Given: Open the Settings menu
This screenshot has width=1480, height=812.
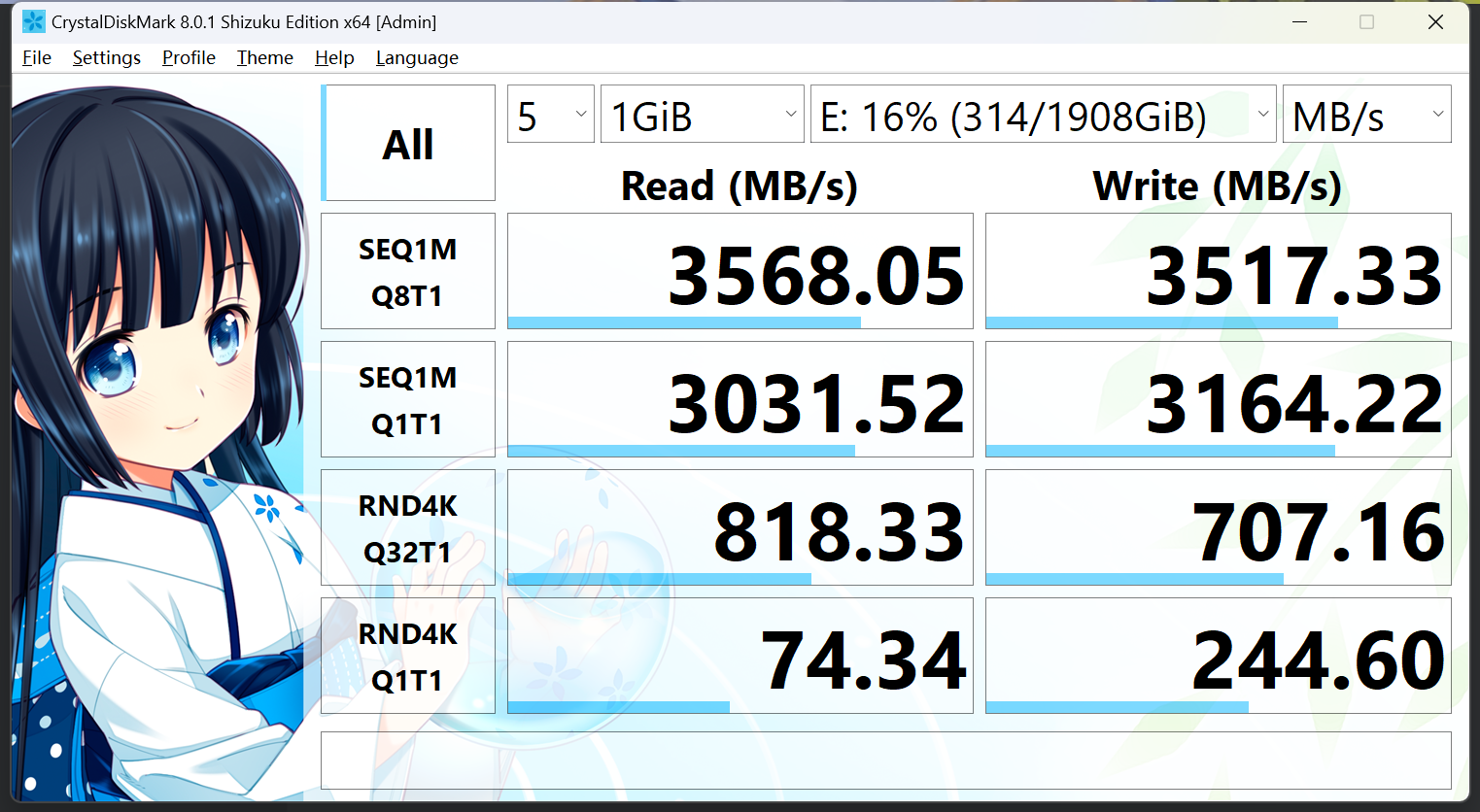Looking at the screenshot, I should point(107,58).
